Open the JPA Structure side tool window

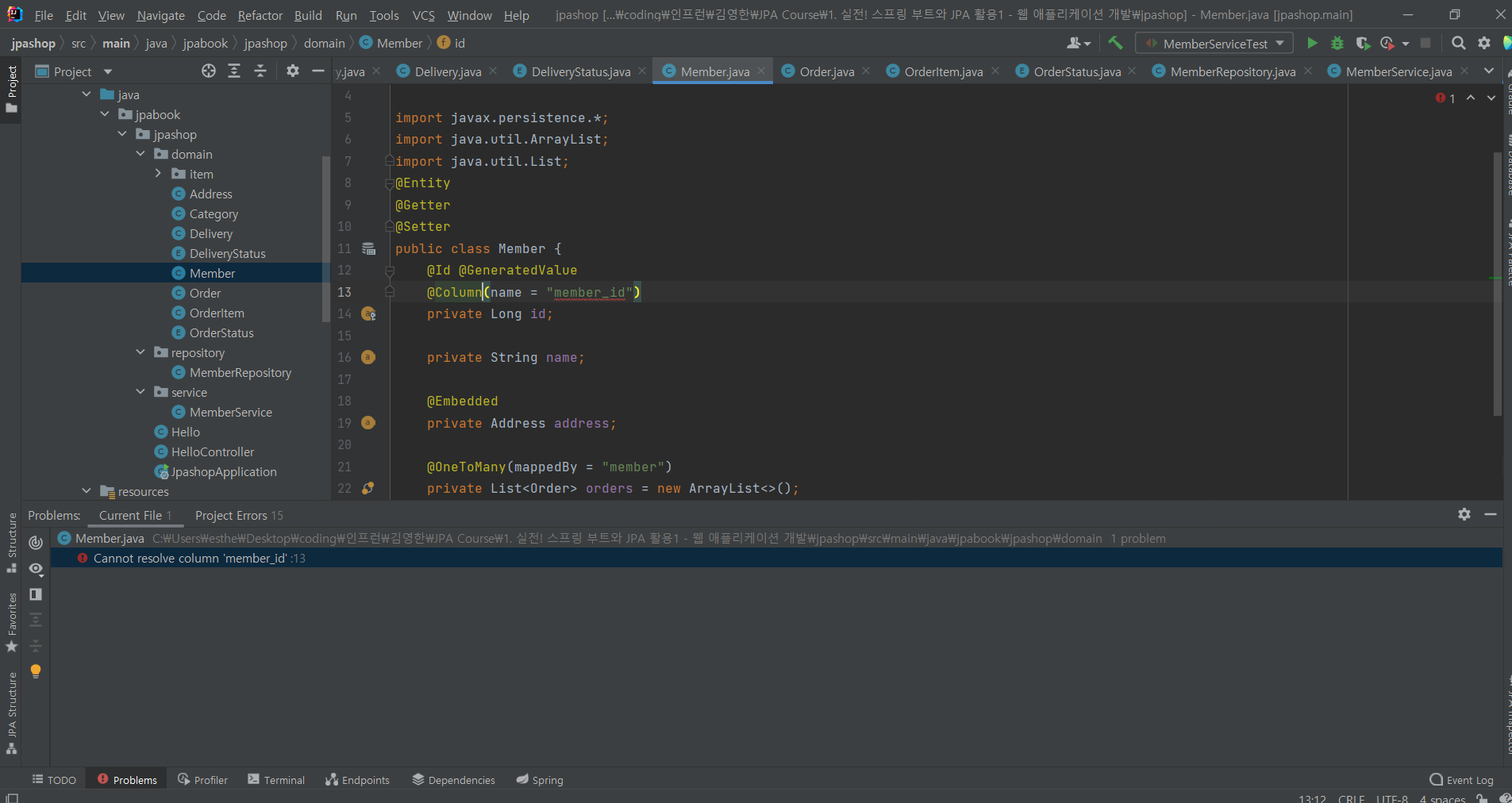12,714
